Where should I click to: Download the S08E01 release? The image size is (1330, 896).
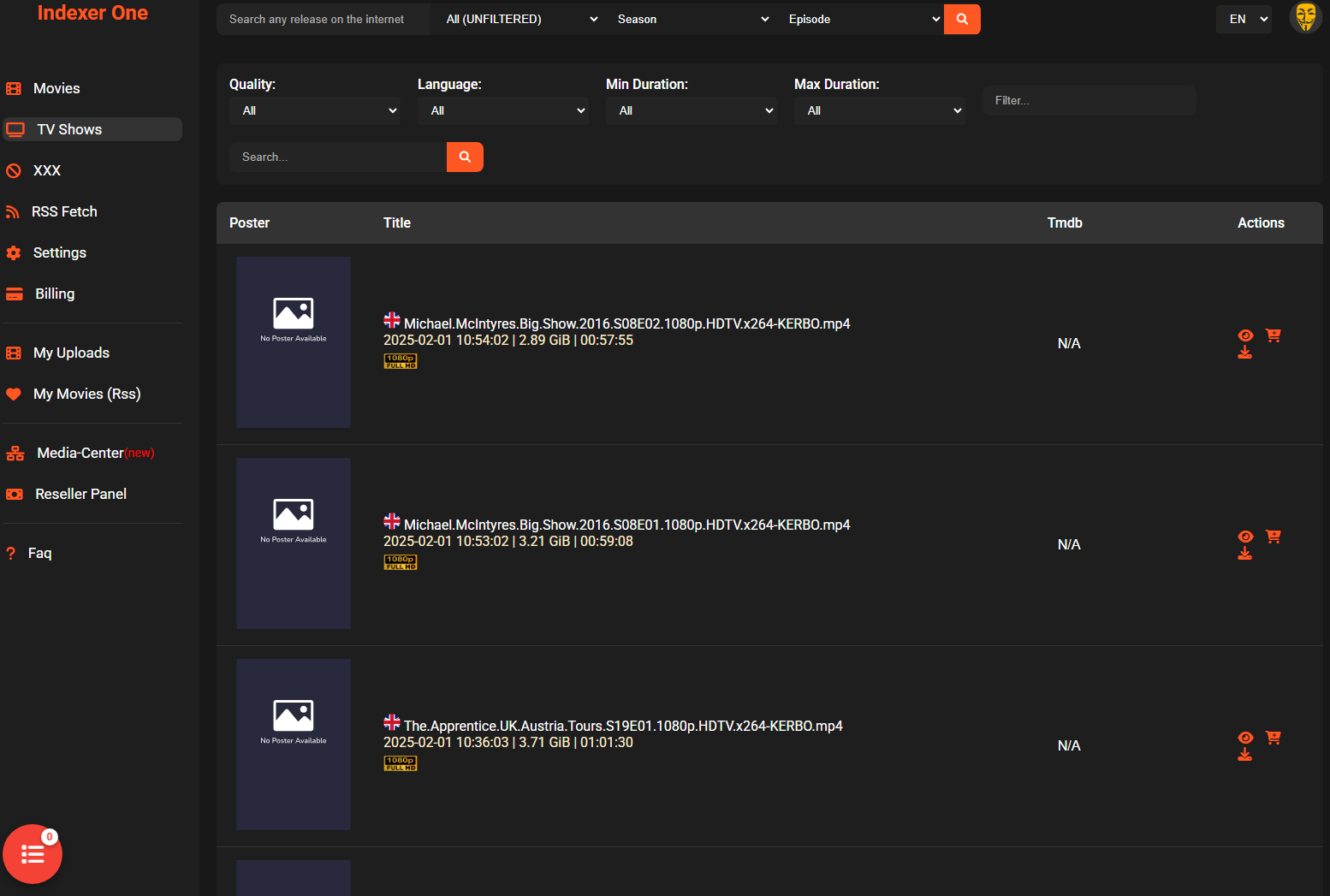coord(1244,554)
